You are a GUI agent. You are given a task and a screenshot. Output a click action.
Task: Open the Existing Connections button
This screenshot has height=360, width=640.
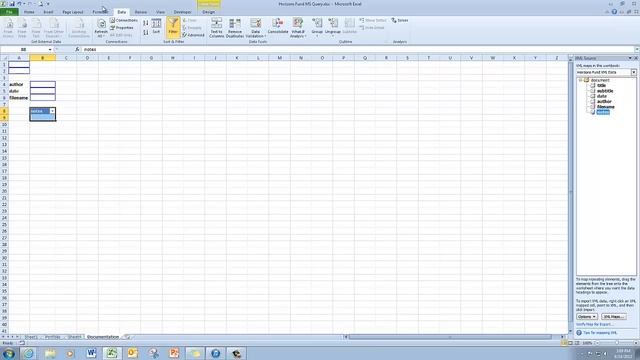(x=79, y=28)
